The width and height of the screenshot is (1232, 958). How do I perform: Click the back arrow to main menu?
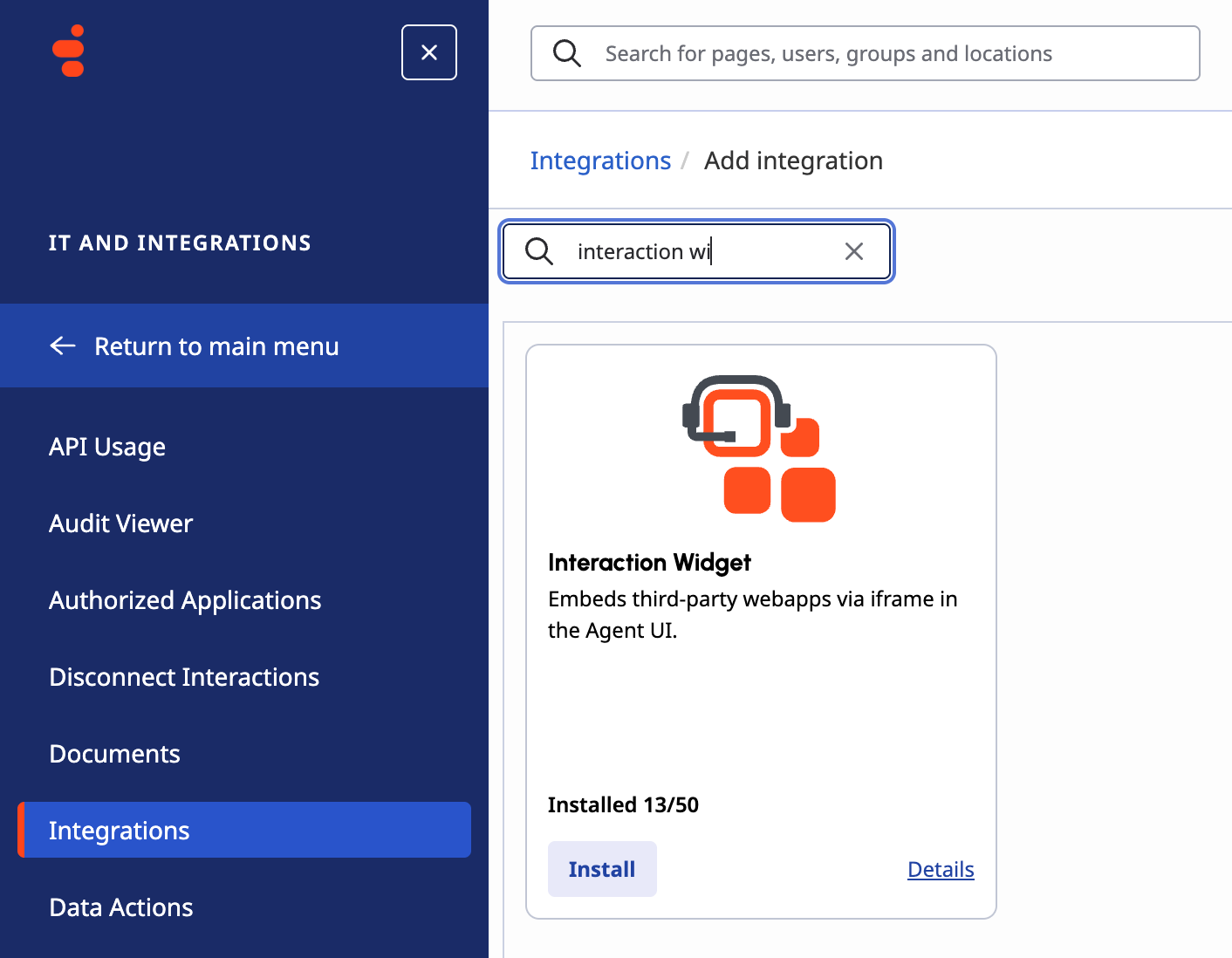point(63,346)
